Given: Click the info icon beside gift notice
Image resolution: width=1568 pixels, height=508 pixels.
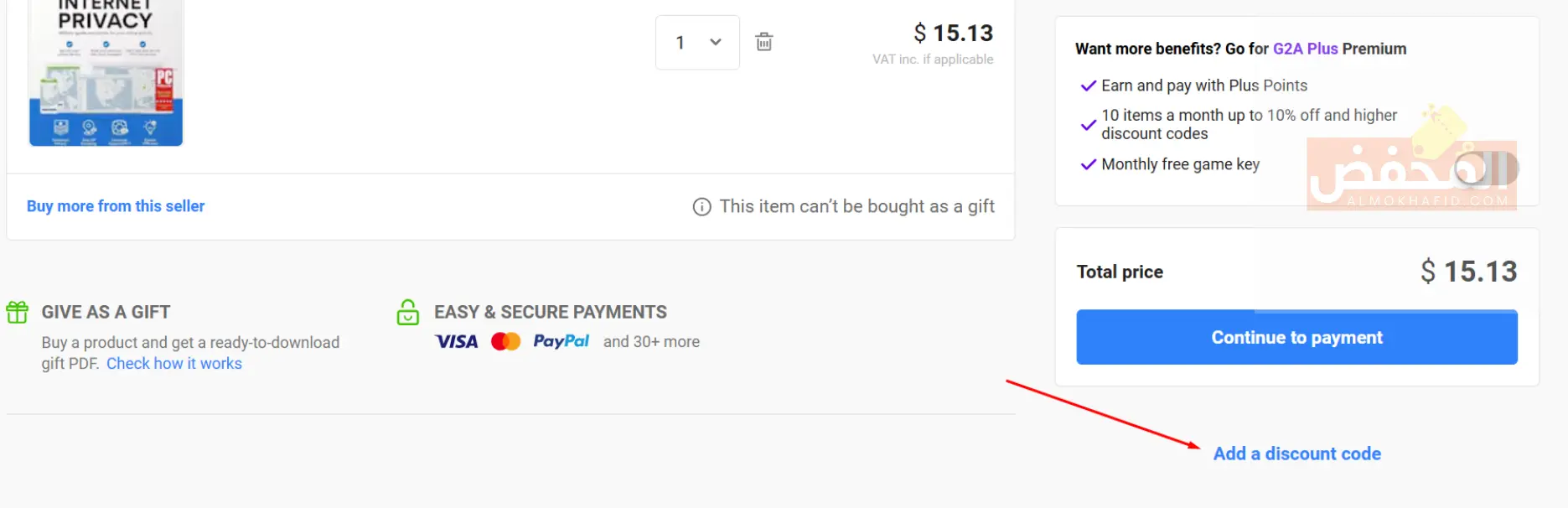Looking at the screenshot, I should click(701, 207).
